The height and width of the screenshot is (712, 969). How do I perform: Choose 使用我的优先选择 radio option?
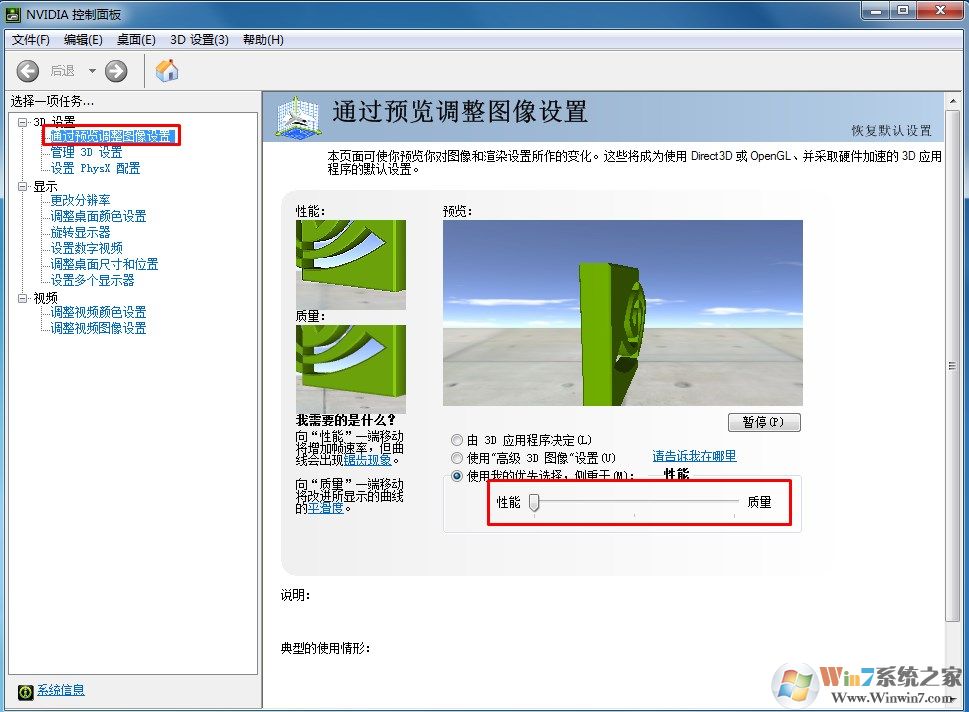tap(457, 476)
